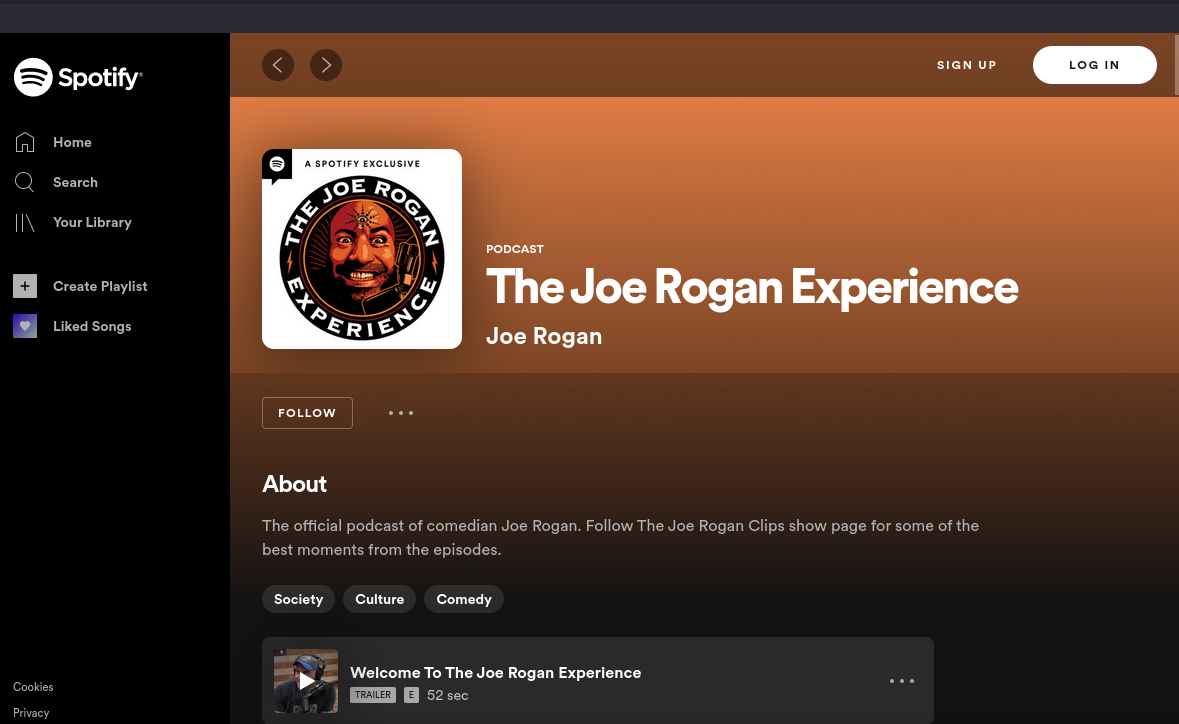Go back with the left arrow button
This screenshot has height=724, width=1179.
278,65
